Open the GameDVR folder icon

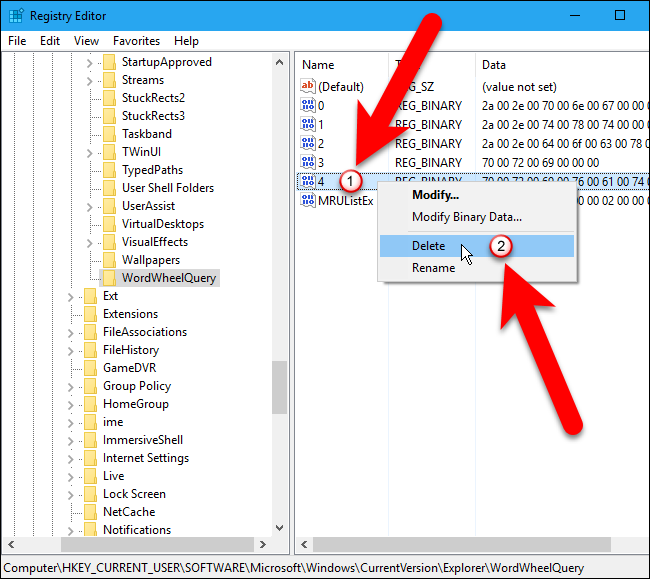pos(90,368)
